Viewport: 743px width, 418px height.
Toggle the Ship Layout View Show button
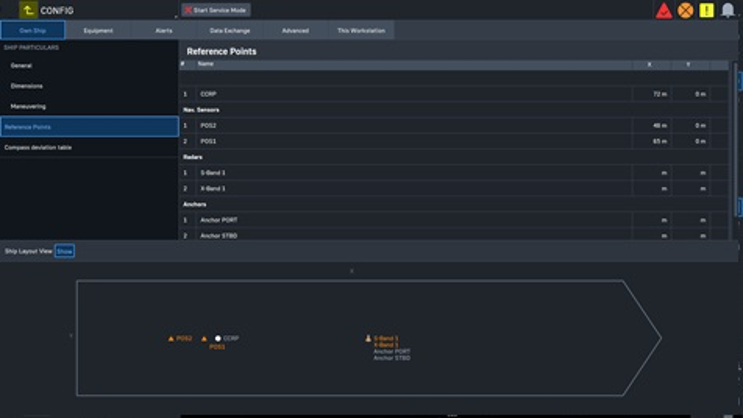[64, 251]
